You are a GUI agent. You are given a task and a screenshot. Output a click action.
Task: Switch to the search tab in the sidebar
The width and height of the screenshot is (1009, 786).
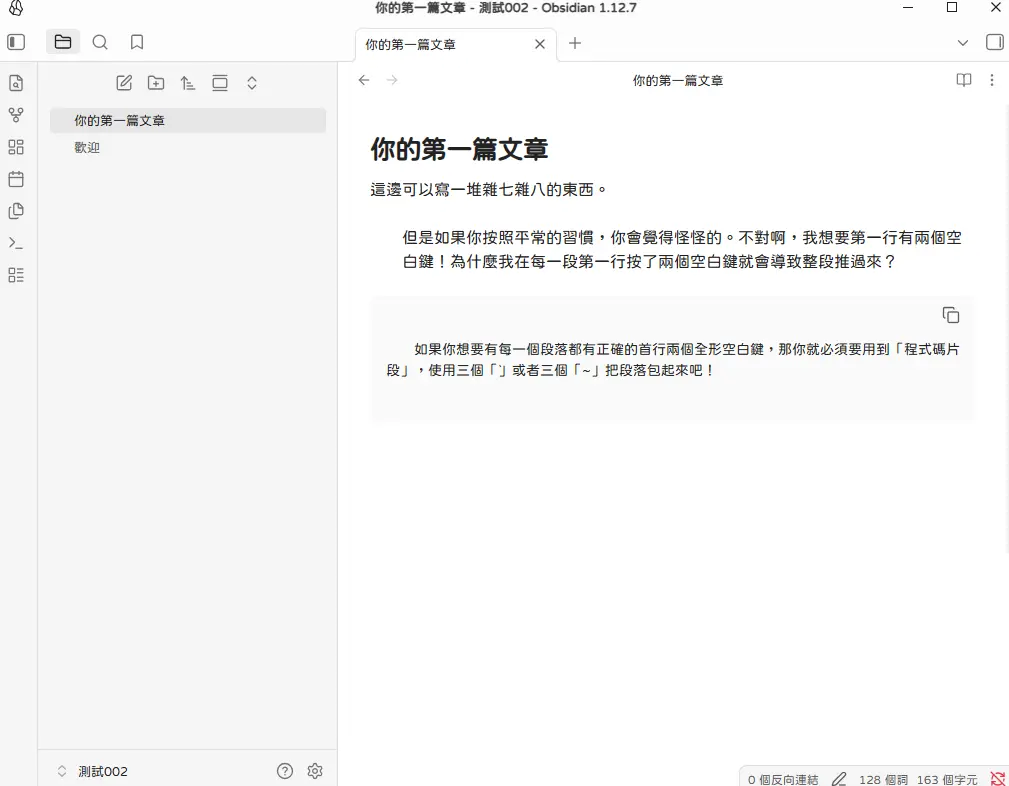click(x=100, y=42)
